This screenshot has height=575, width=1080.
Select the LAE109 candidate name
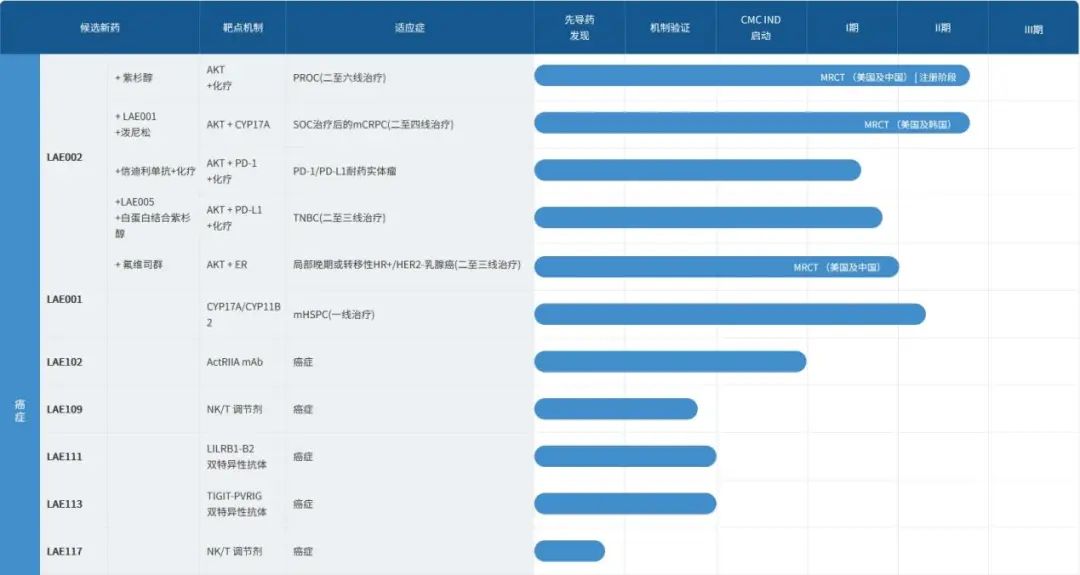pyautogui.click(x=65, y=409)
